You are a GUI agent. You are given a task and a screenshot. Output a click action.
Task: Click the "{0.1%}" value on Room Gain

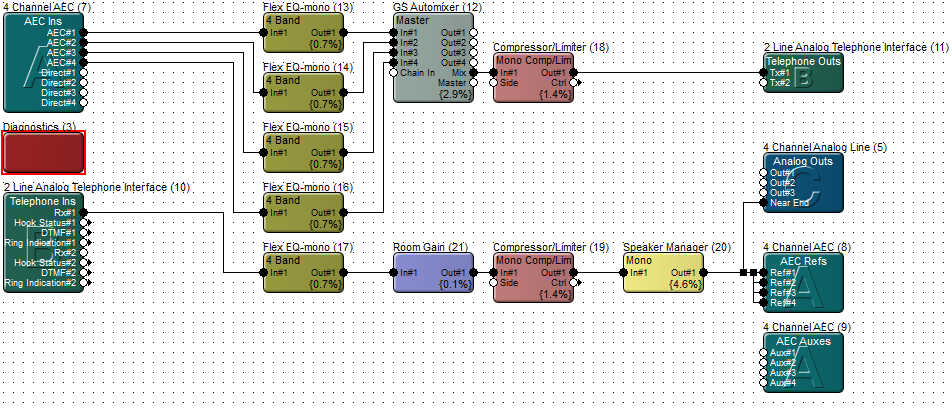[x=454, y=283]
